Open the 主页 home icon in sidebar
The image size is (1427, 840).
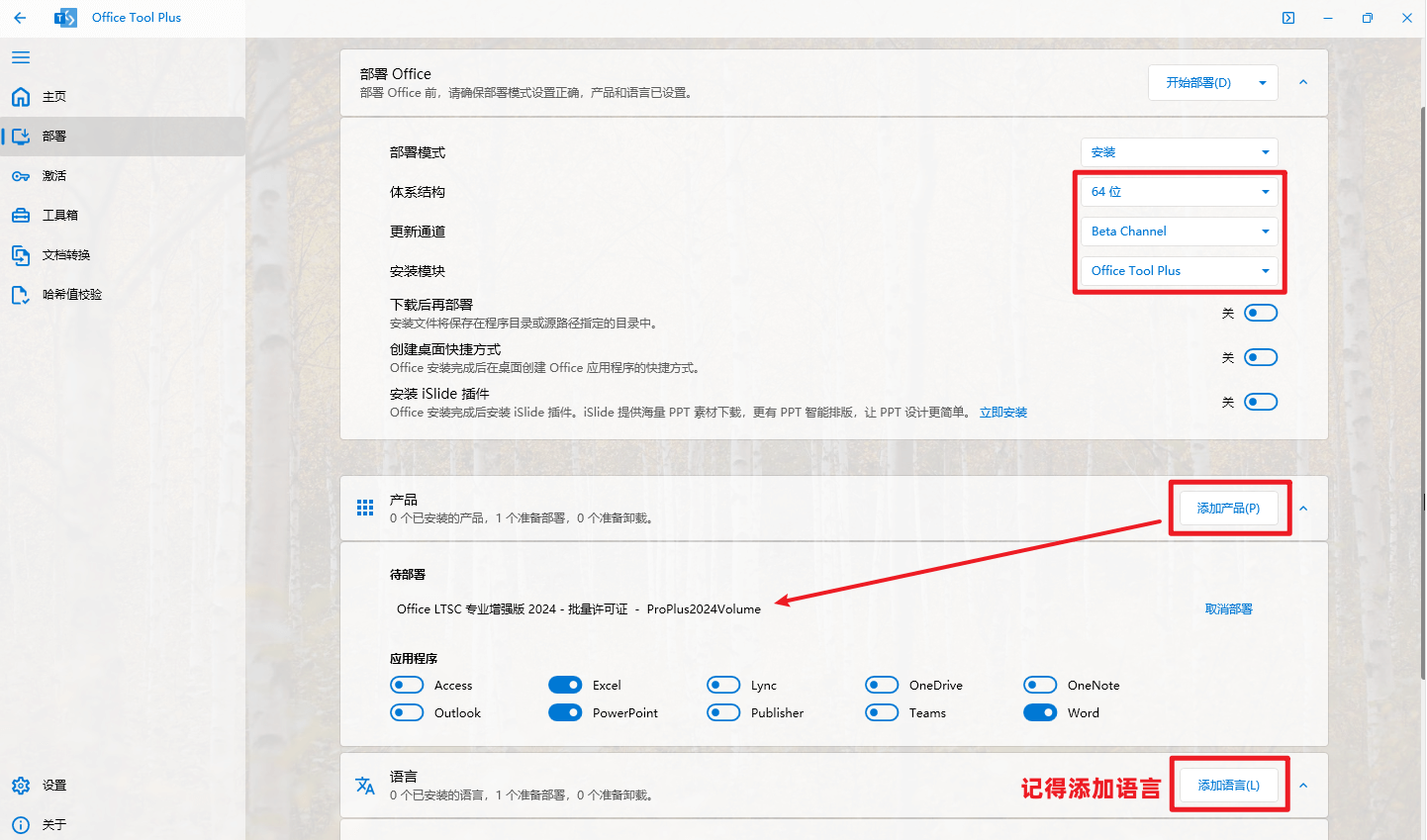(x=20, y=96)
